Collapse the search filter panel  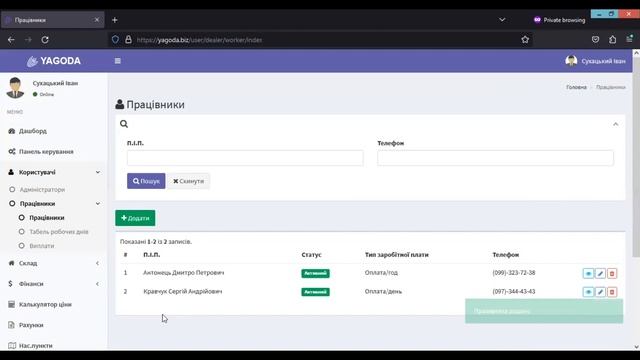pyautogui.click(x=616, y=124)
